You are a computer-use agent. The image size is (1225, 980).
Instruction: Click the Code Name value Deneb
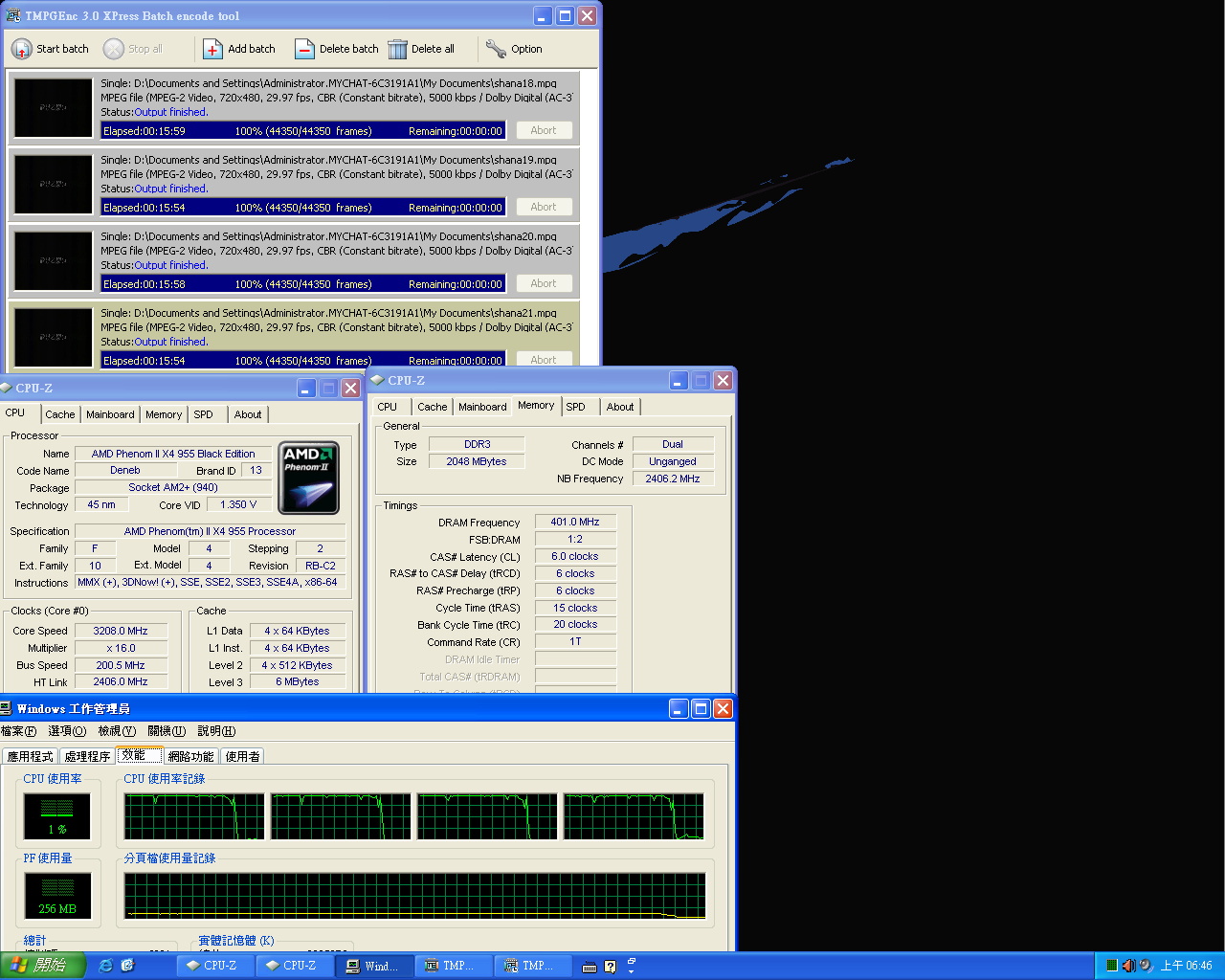(x=125, y=470)
